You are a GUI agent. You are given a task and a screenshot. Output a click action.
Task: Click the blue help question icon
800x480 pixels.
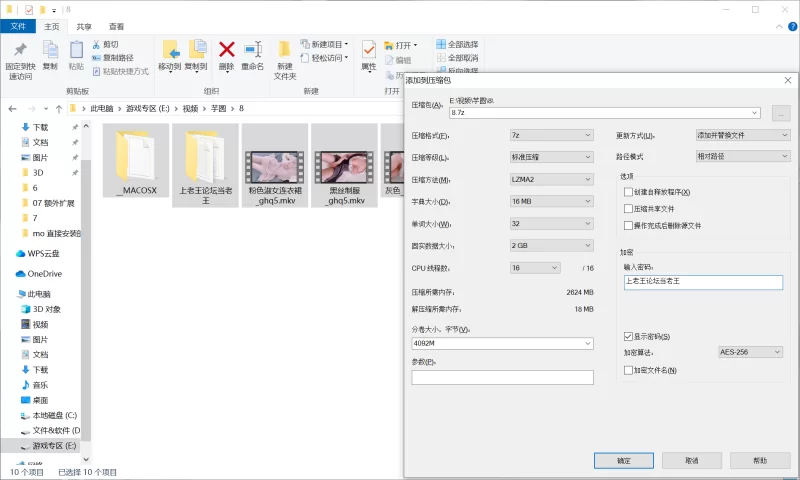793,27
